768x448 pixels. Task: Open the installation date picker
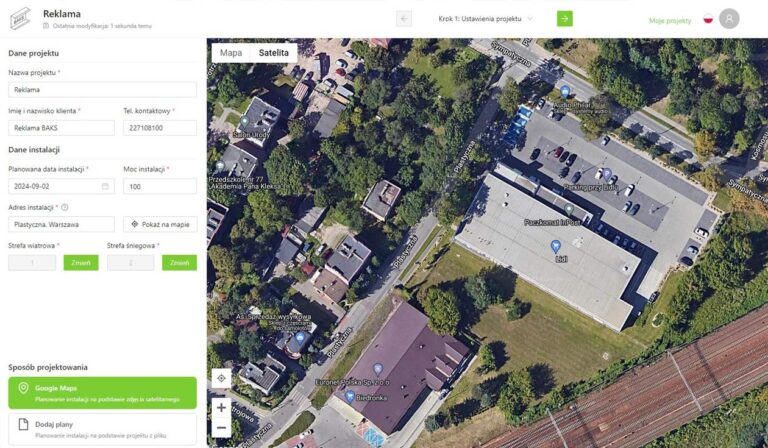tap(61, 186)
